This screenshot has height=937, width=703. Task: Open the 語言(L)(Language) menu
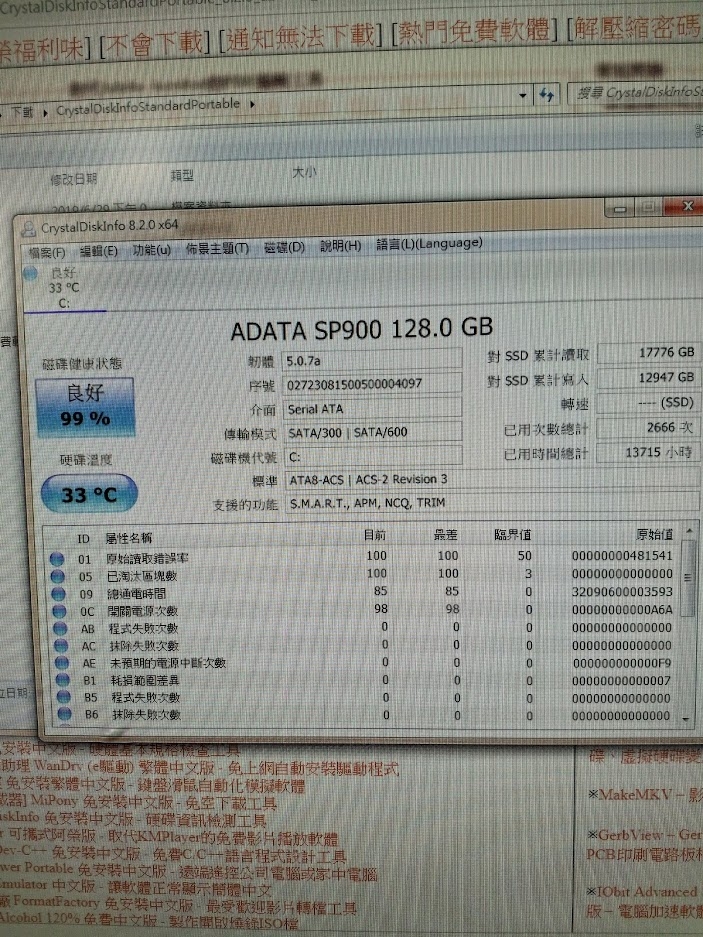pos(429,244)
